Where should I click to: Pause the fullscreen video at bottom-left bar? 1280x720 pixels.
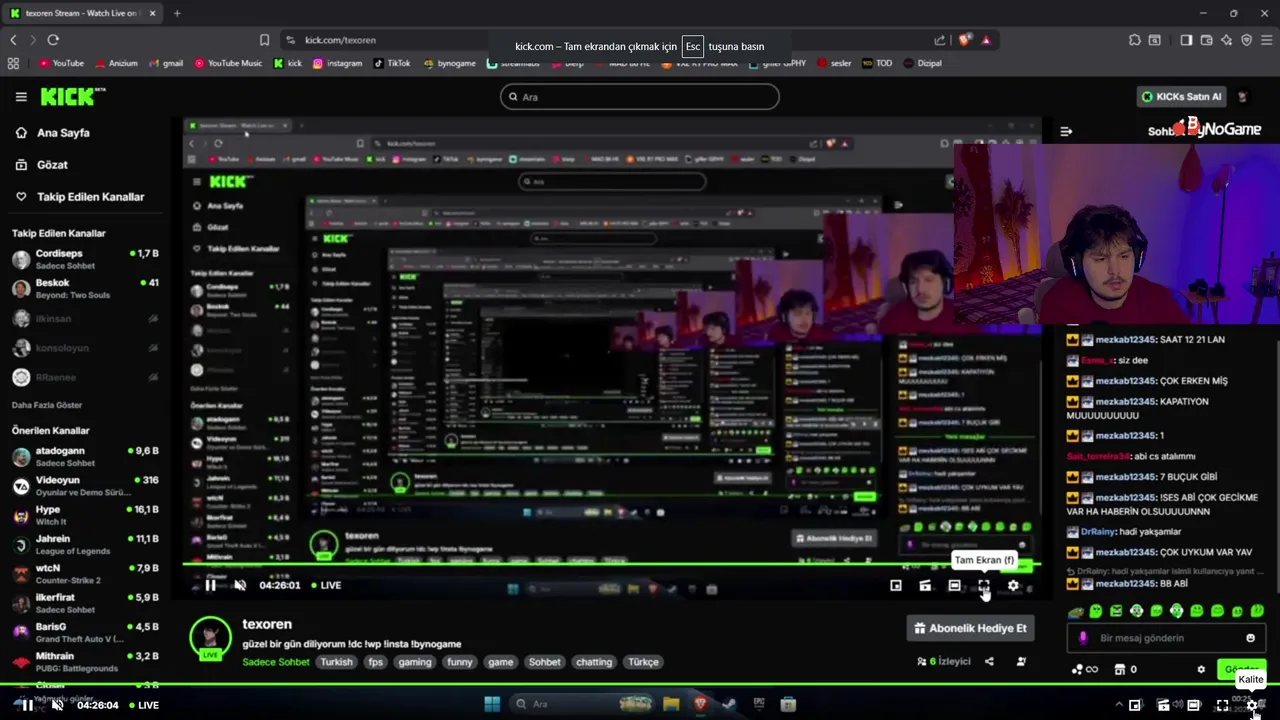click(x=28, y=705)
